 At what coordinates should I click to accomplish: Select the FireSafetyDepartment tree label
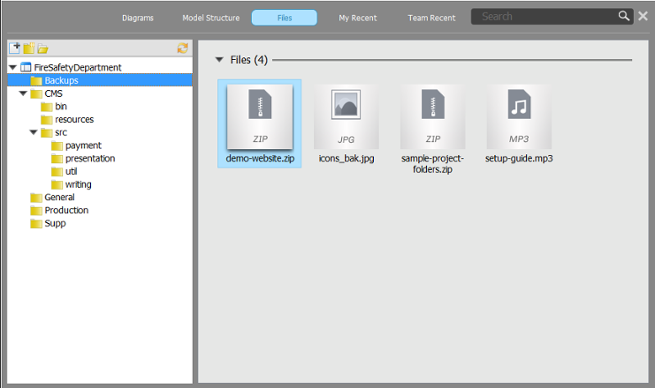(x=78, y=67)
